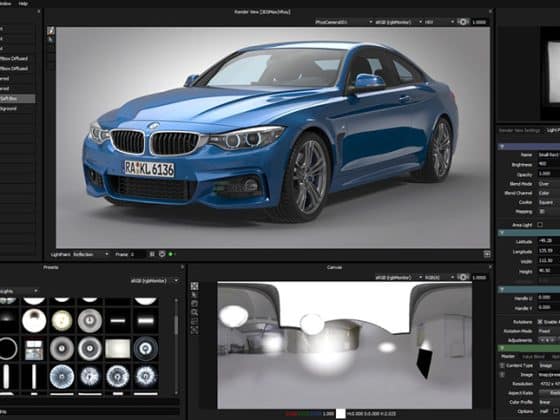
Task: Toggle the Mapping 3D option
Action: coord(541,212)
